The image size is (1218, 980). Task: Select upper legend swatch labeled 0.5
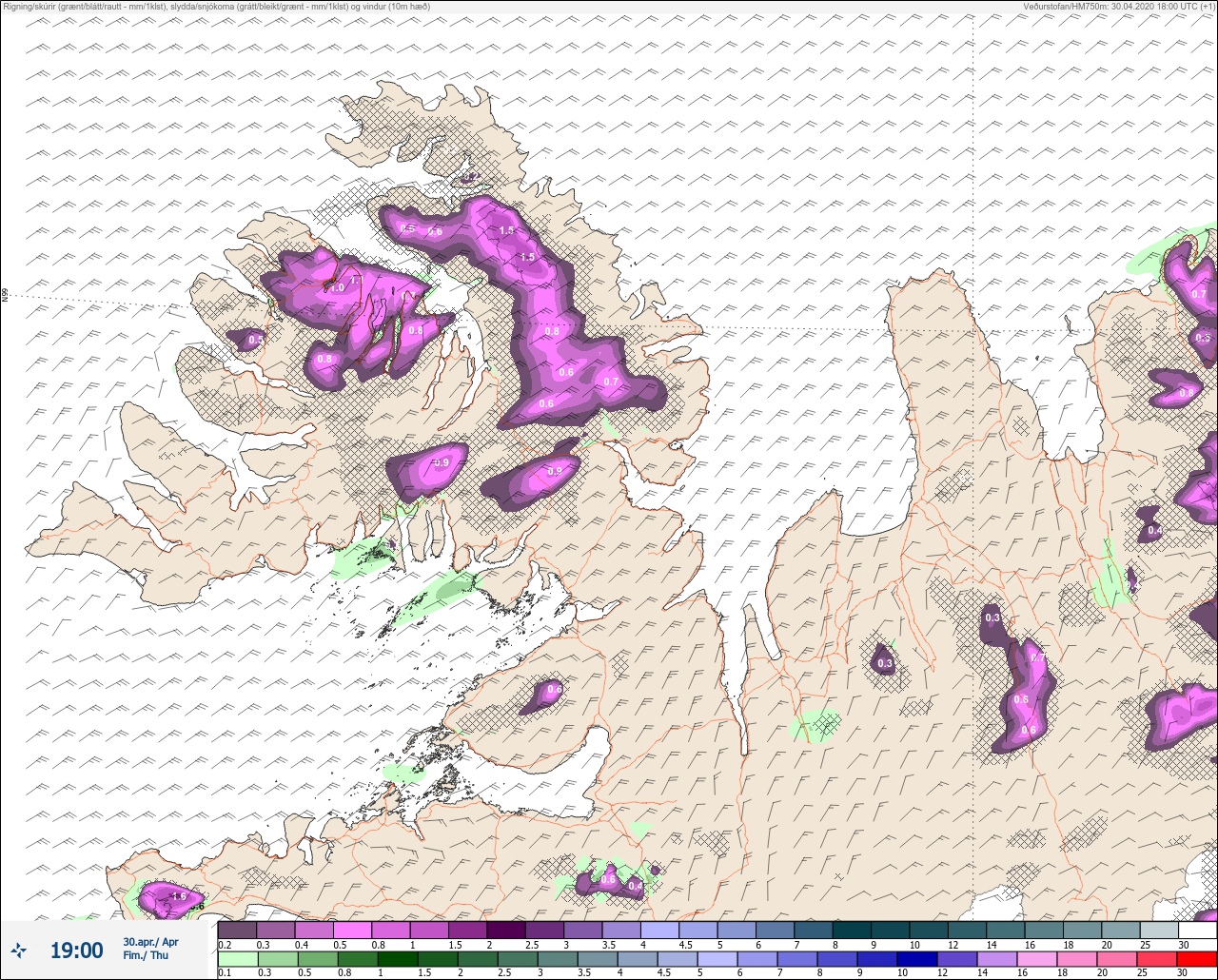pos(352,930)
